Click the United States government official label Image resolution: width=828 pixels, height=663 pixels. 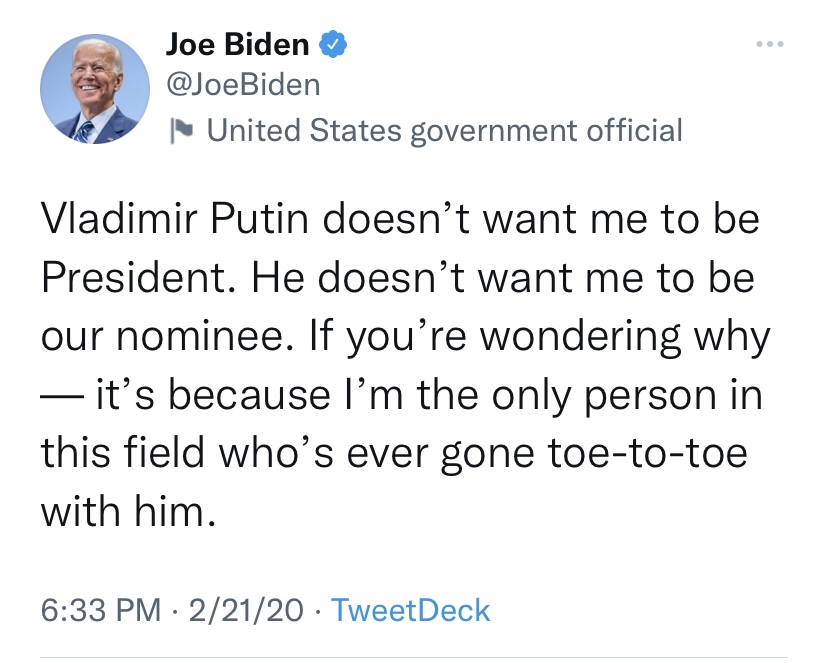443,130
